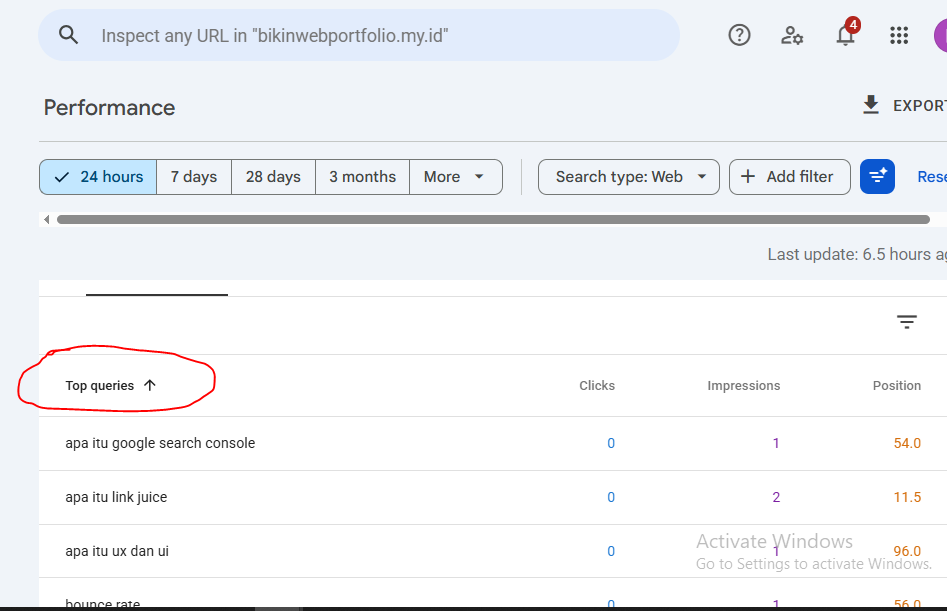
Task: Sort by the Position column header
Action: click(896, 386)
